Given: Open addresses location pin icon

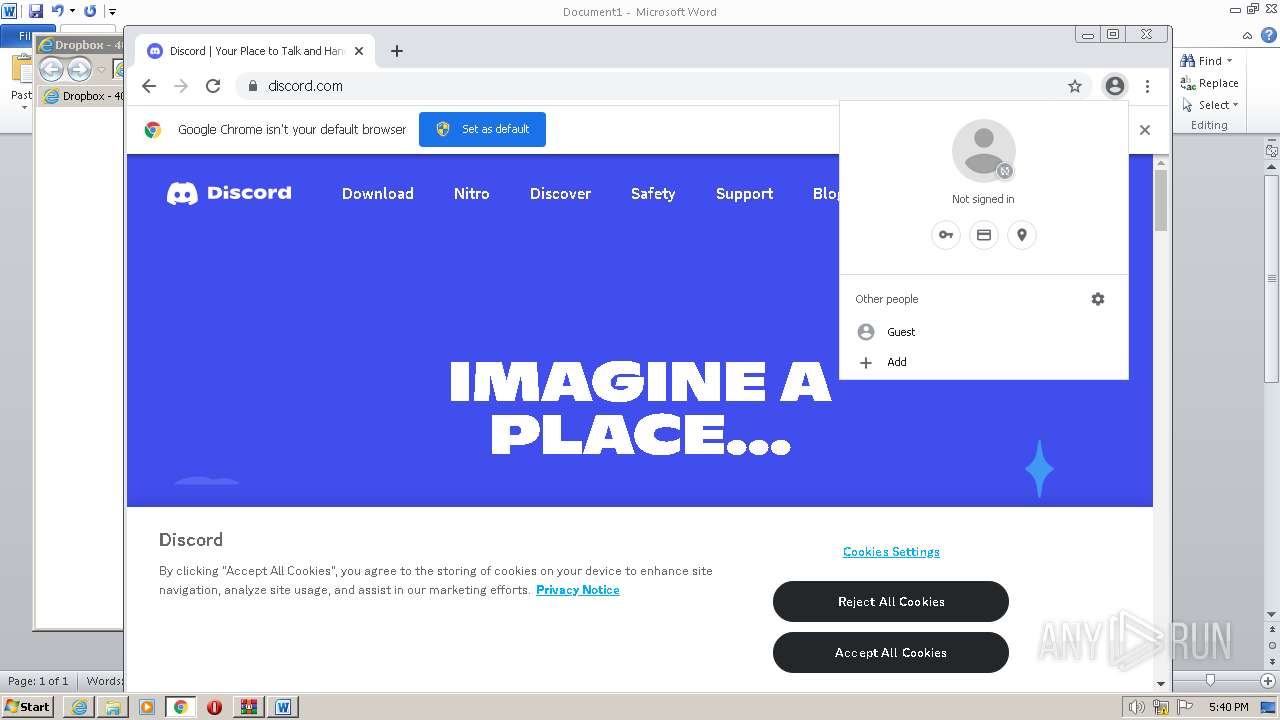Looking at the screenshot, I should [x=1021, y=235].
